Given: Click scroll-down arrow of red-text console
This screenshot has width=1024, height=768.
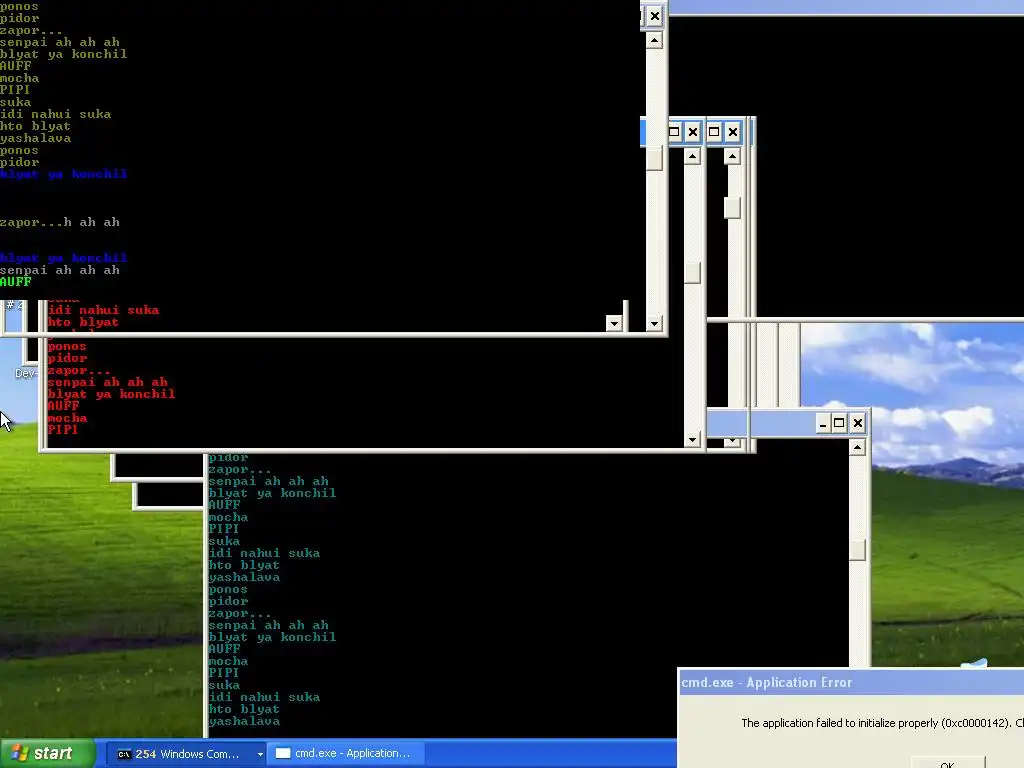Looking at the screenshot, I should (693, 440).
